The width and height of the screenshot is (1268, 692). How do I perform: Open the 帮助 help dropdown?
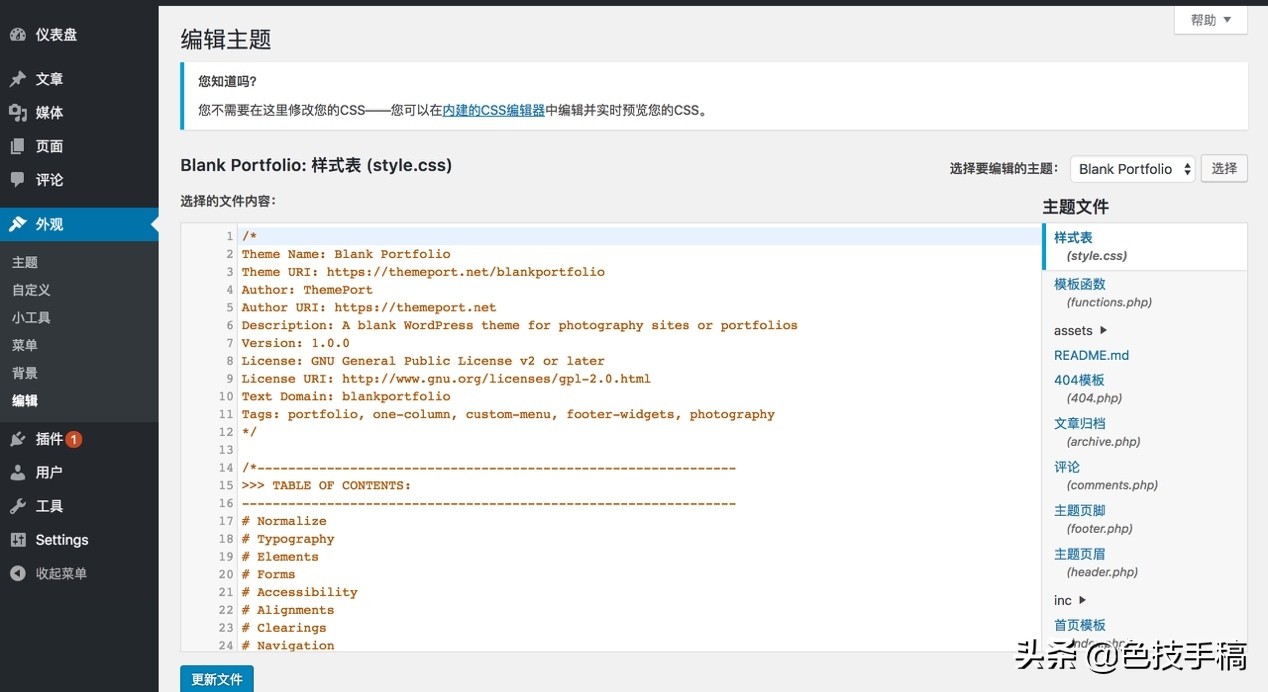(1210, 20)
